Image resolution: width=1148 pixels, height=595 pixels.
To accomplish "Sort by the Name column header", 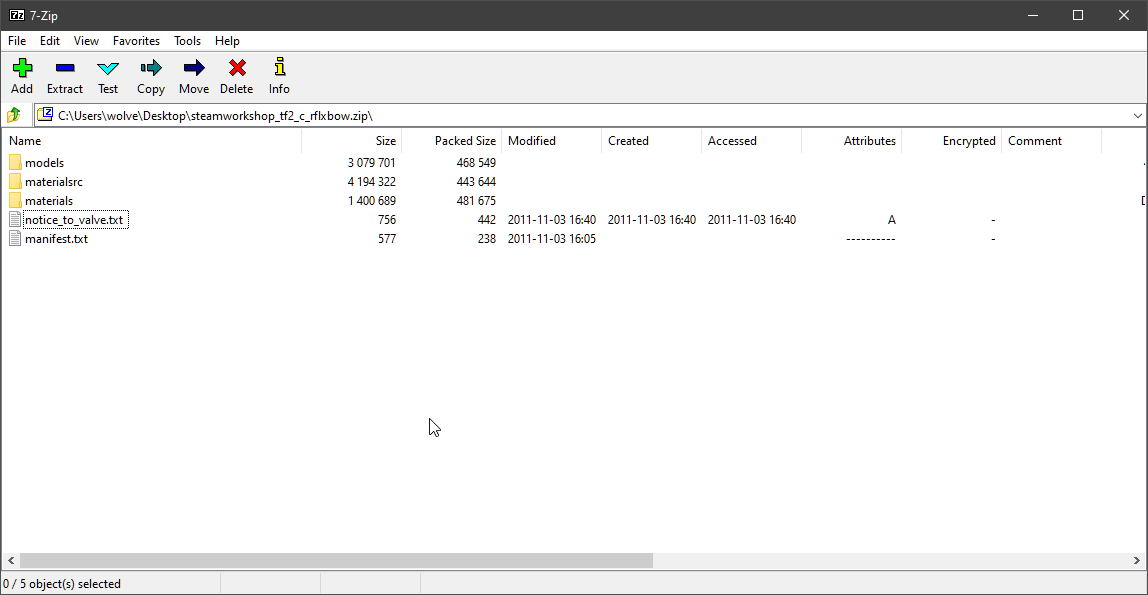I will tap(152, 141).
